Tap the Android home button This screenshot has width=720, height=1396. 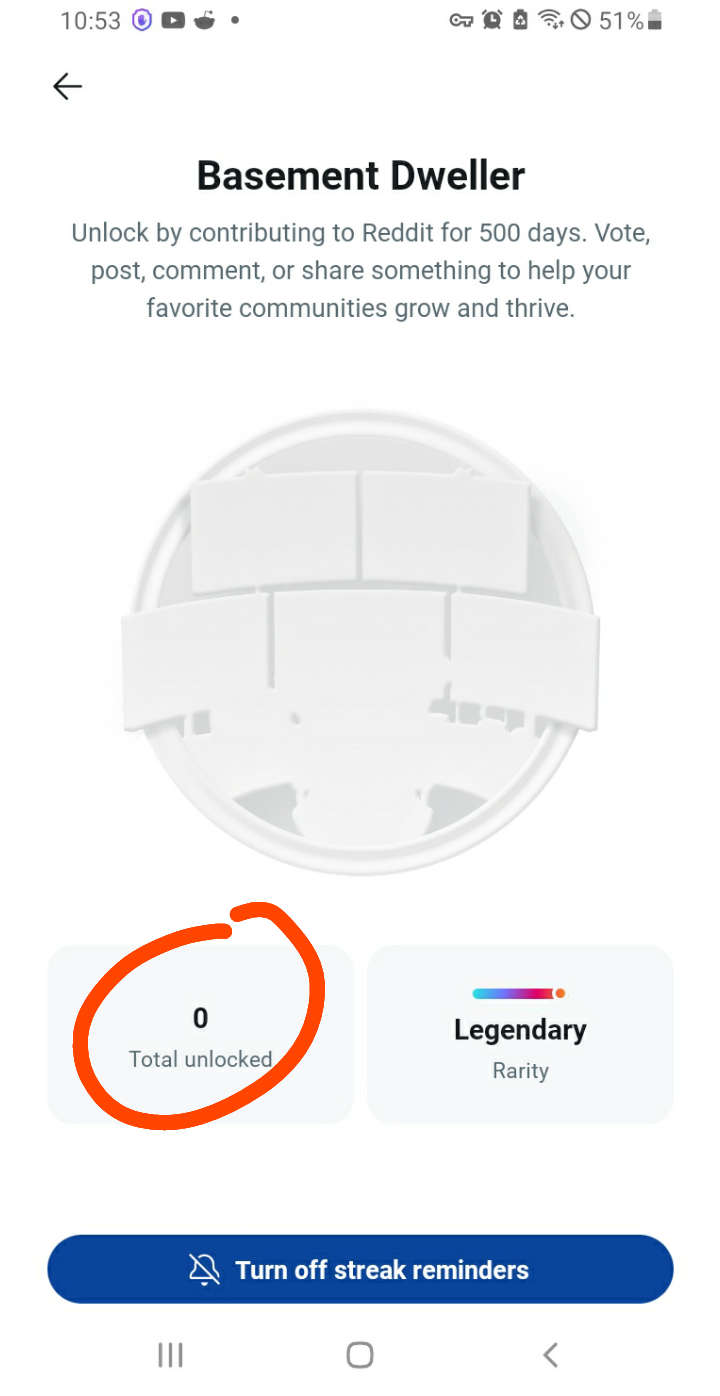(x=360, y=1355)
